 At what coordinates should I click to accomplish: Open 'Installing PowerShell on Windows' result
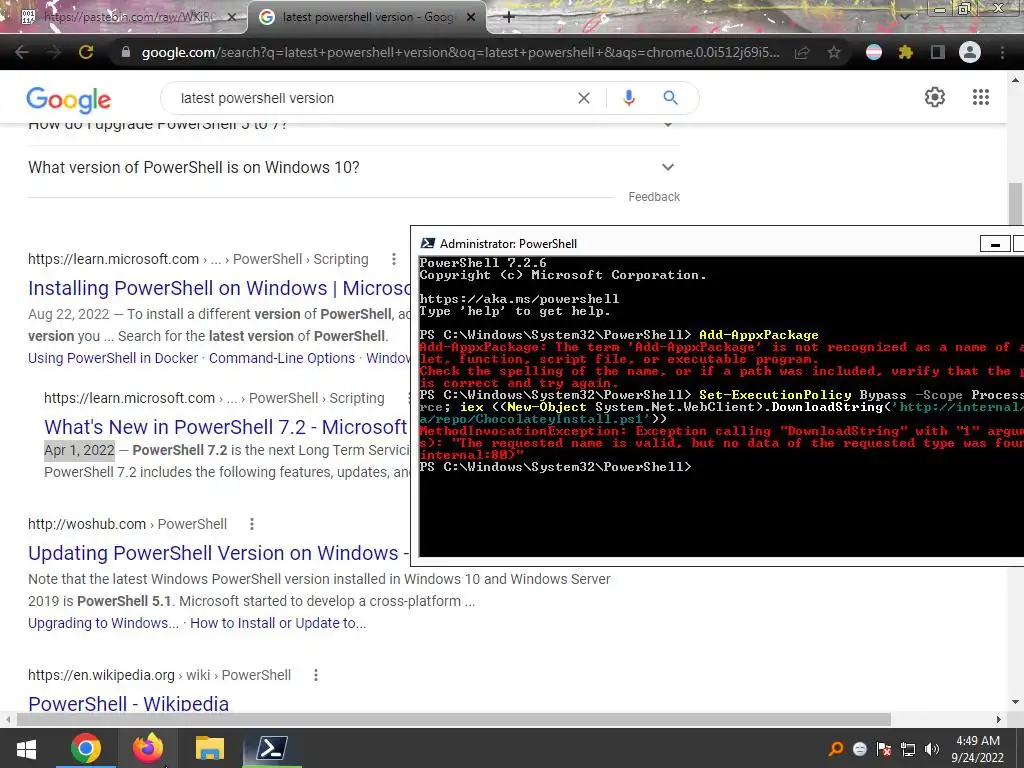[x=219, y=288]
